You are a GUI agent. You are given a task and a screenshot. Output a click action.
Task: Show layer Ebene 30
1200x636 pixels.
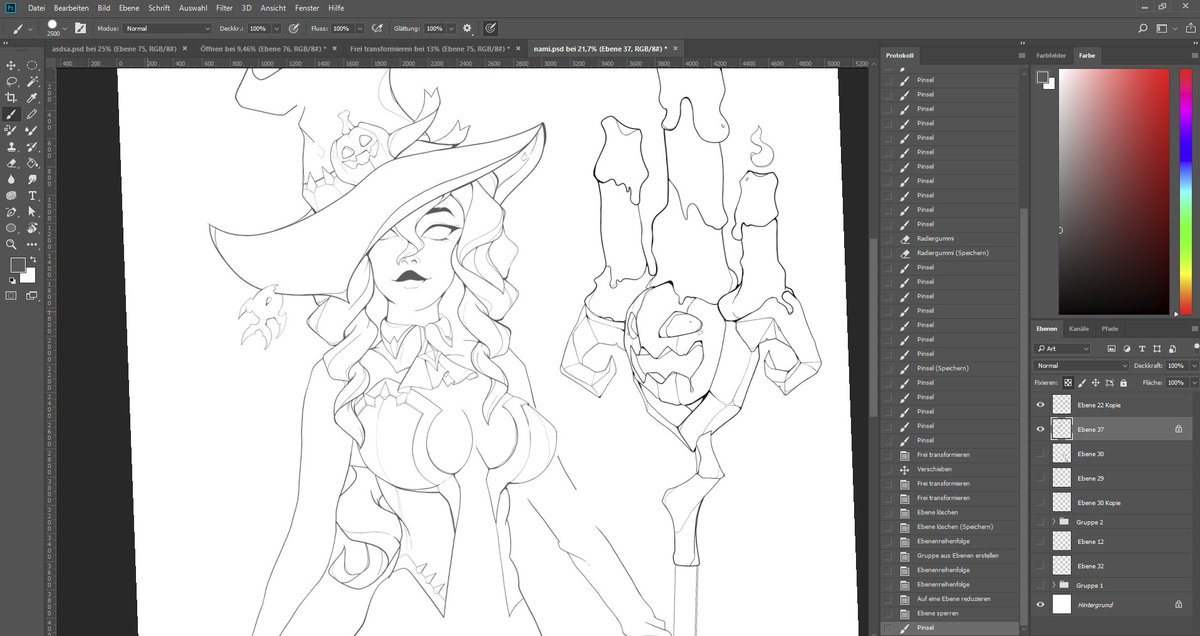[1040, 453]
